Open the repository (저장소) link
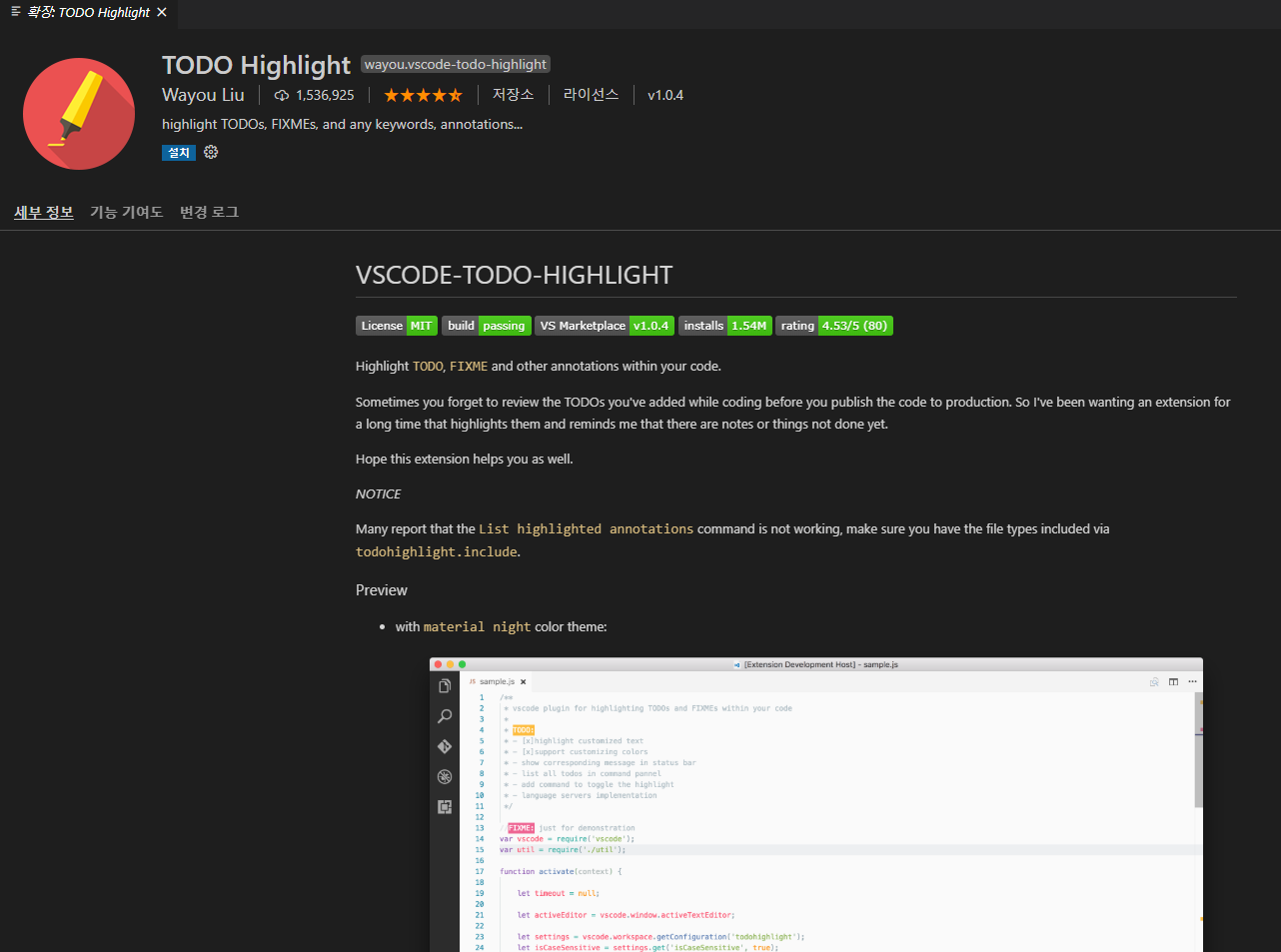1281x952 pixels. pos(513,95)
